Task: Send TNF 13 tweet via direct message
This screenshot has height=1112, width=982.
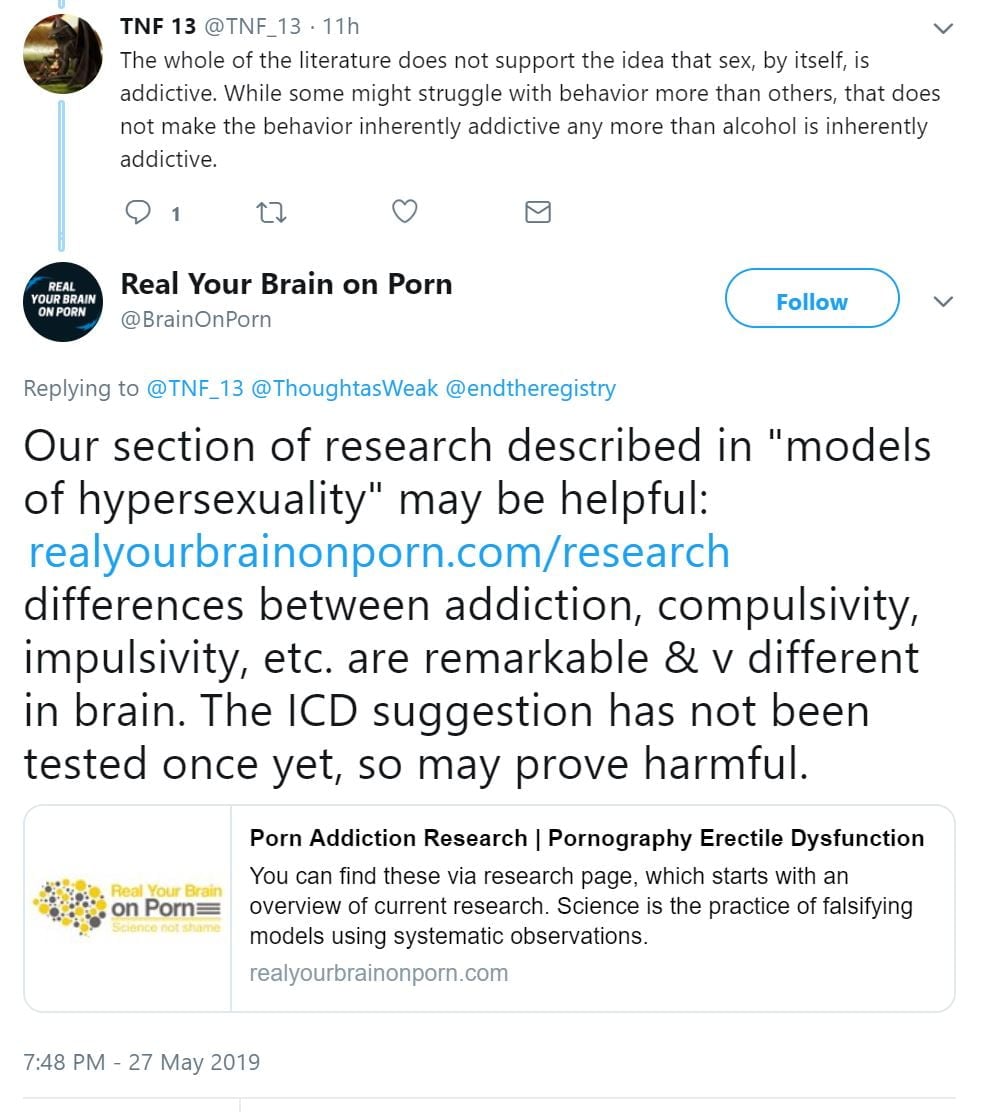Action: 538,212
